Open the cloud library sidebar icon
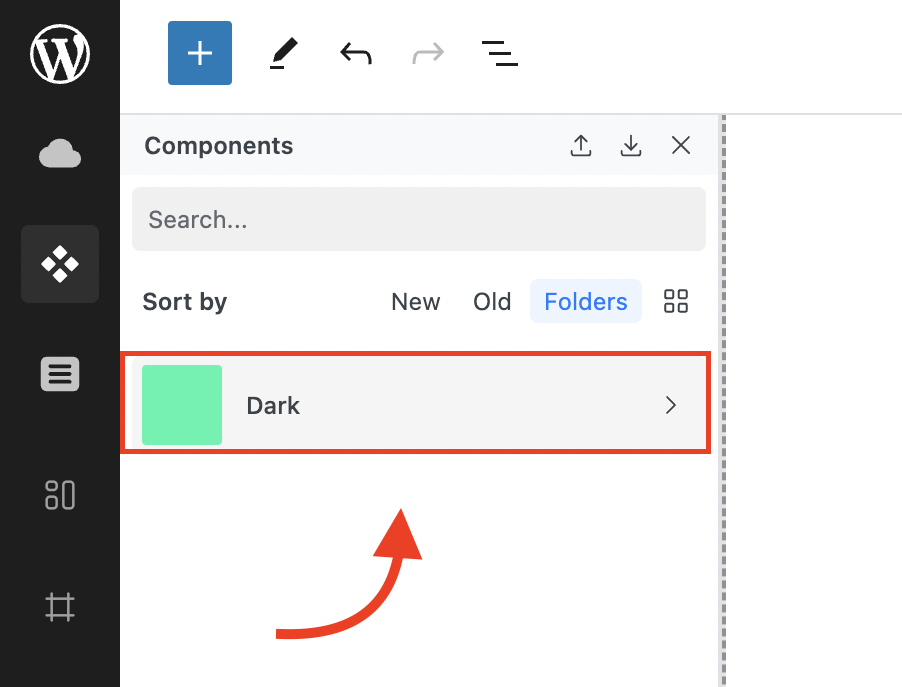902x687 pixels. (x=60, y=154)
